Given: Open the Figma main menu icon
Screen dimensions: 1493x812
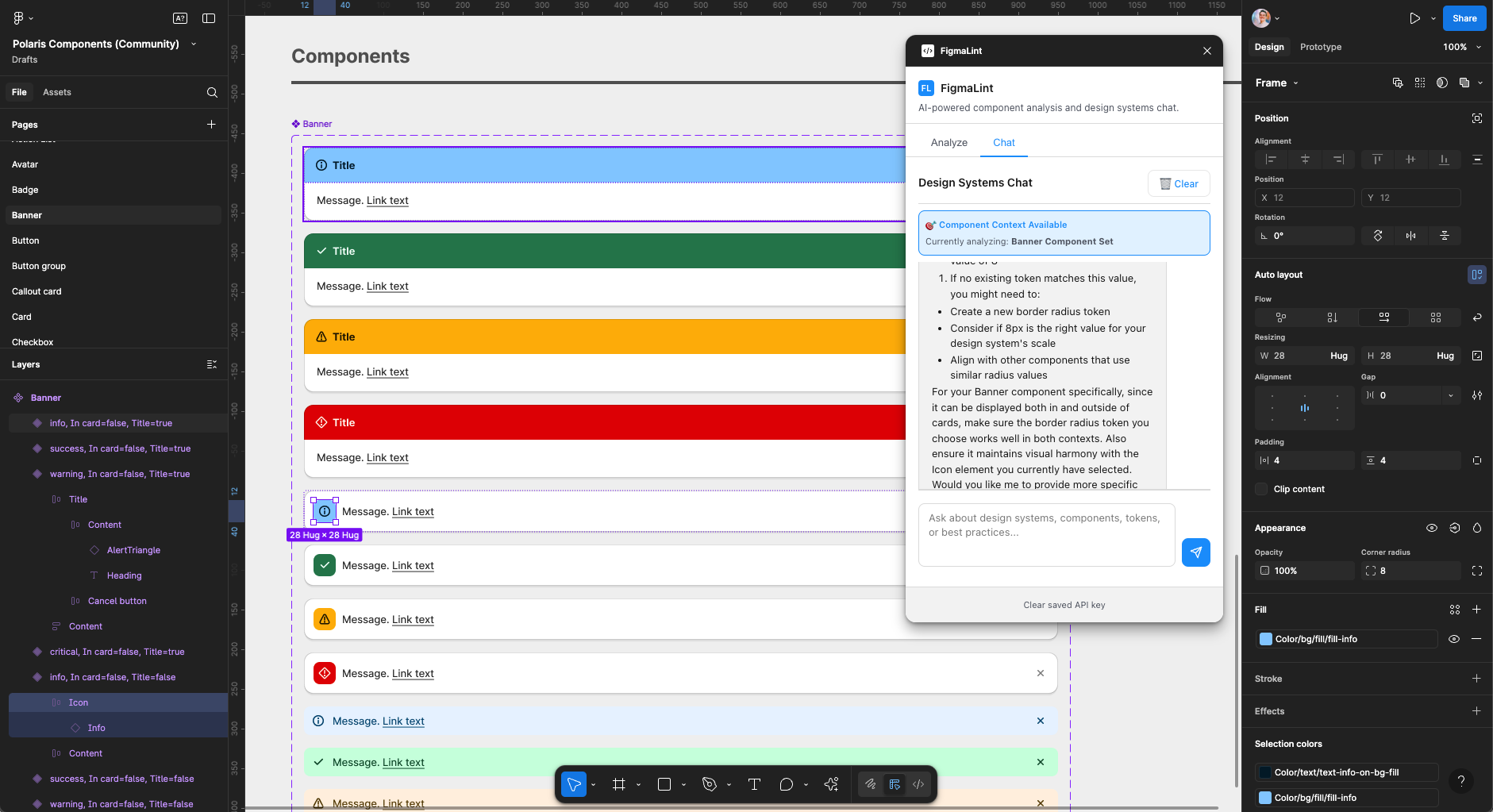Looking at the screenshot, I should coord(19,18).
